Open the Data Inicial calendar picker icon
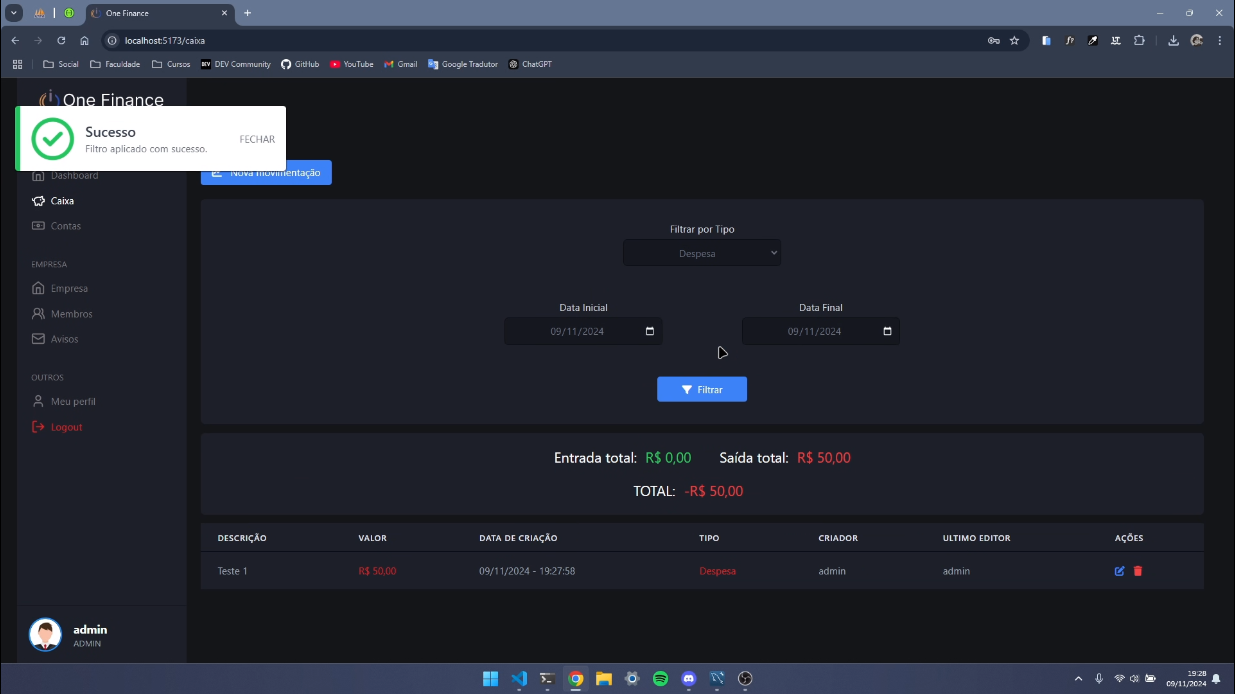 click(x=650, y=331)
